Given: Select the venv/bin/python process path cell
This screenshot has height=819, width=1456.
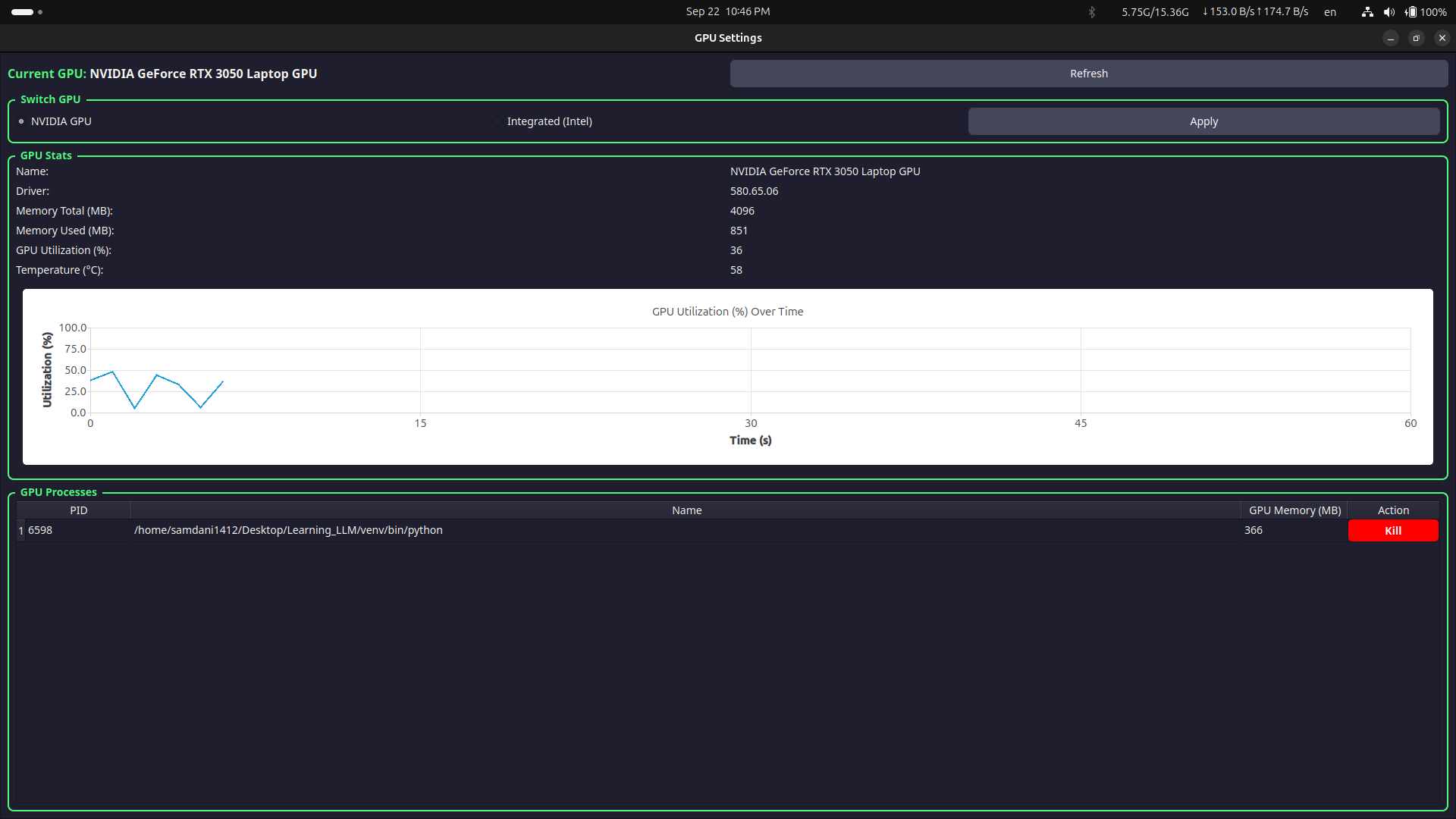Looking at the screenshot, I should coord(686,530).
